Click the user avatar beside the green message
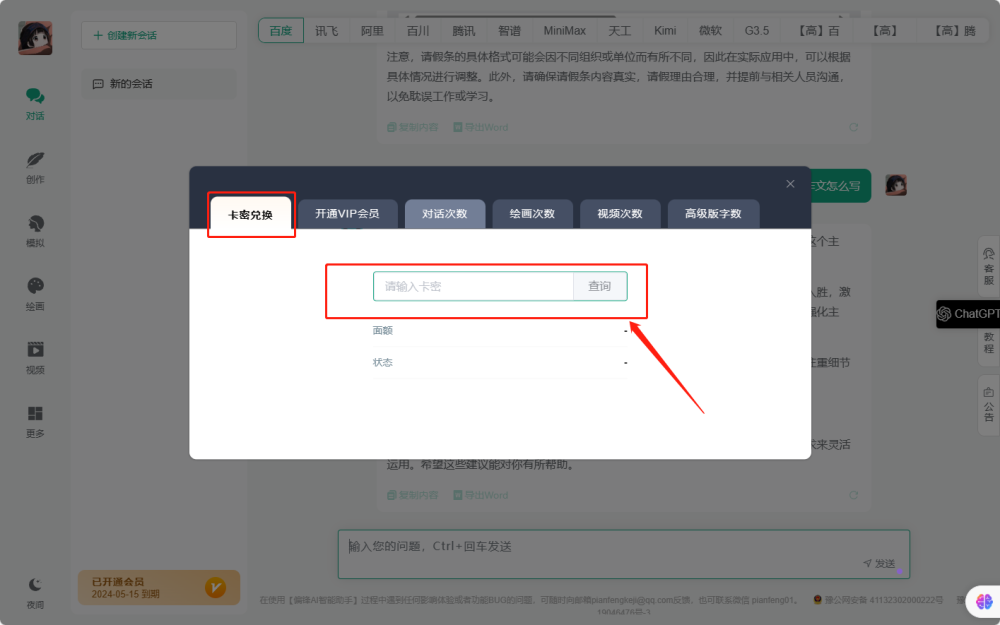This screenshot has height=625, width=1000. pos(896,185)
